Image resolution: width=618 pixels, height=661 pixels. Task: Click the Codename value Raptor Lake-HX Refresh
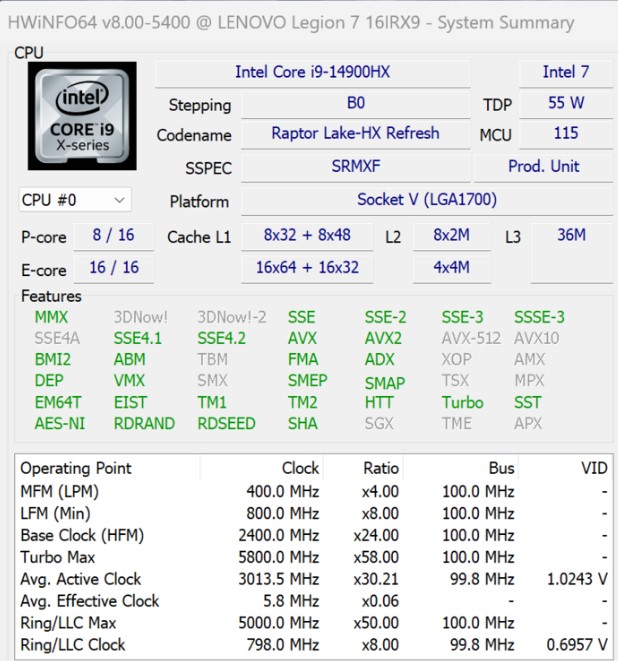pyautogui.click(x=355, y=134)
